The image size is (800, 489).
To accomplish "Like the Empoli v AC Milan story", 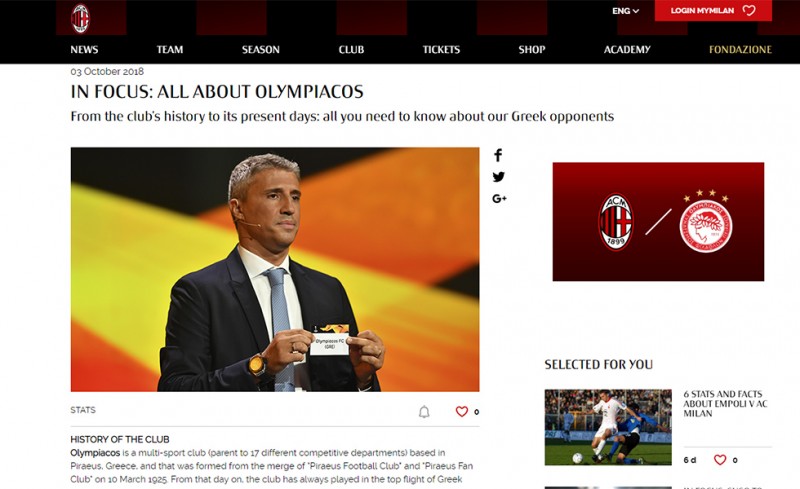I will 720,460.
